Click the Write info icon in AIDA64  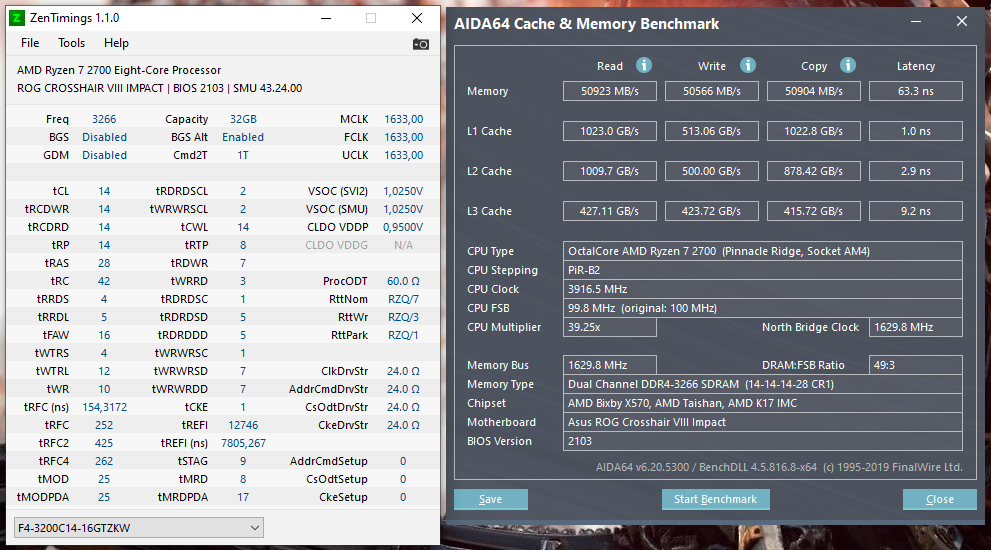pyautogui.click(x=748, y=65)
